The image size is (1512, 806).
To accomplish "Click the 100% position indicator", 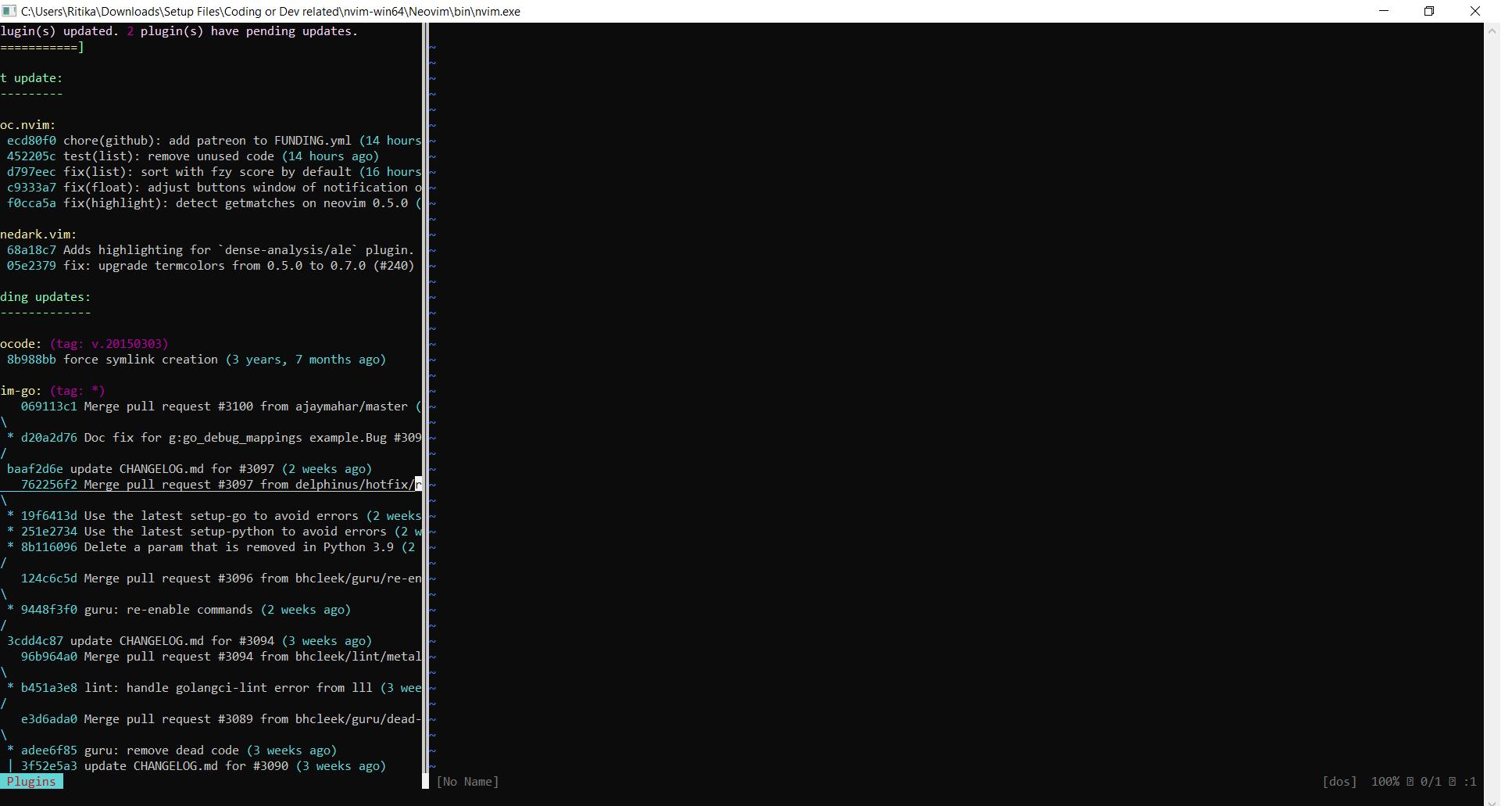I will [1385, 781].
